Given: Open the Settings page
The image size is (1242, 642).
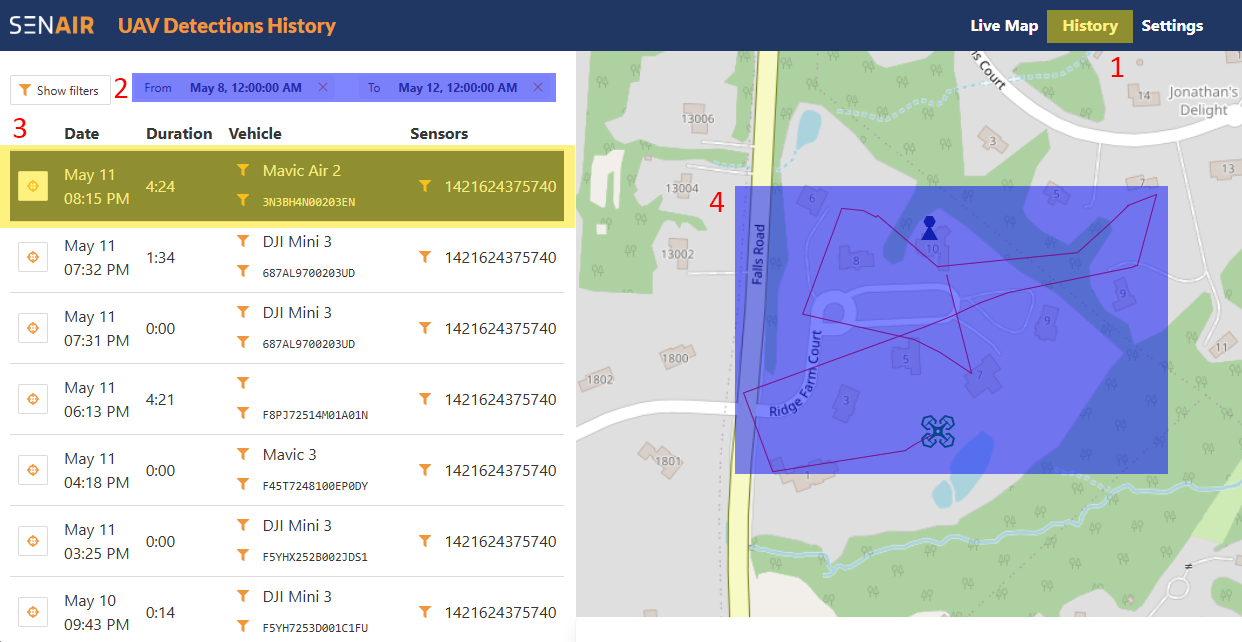Looking at the screenshot, I should [1172, 26].
